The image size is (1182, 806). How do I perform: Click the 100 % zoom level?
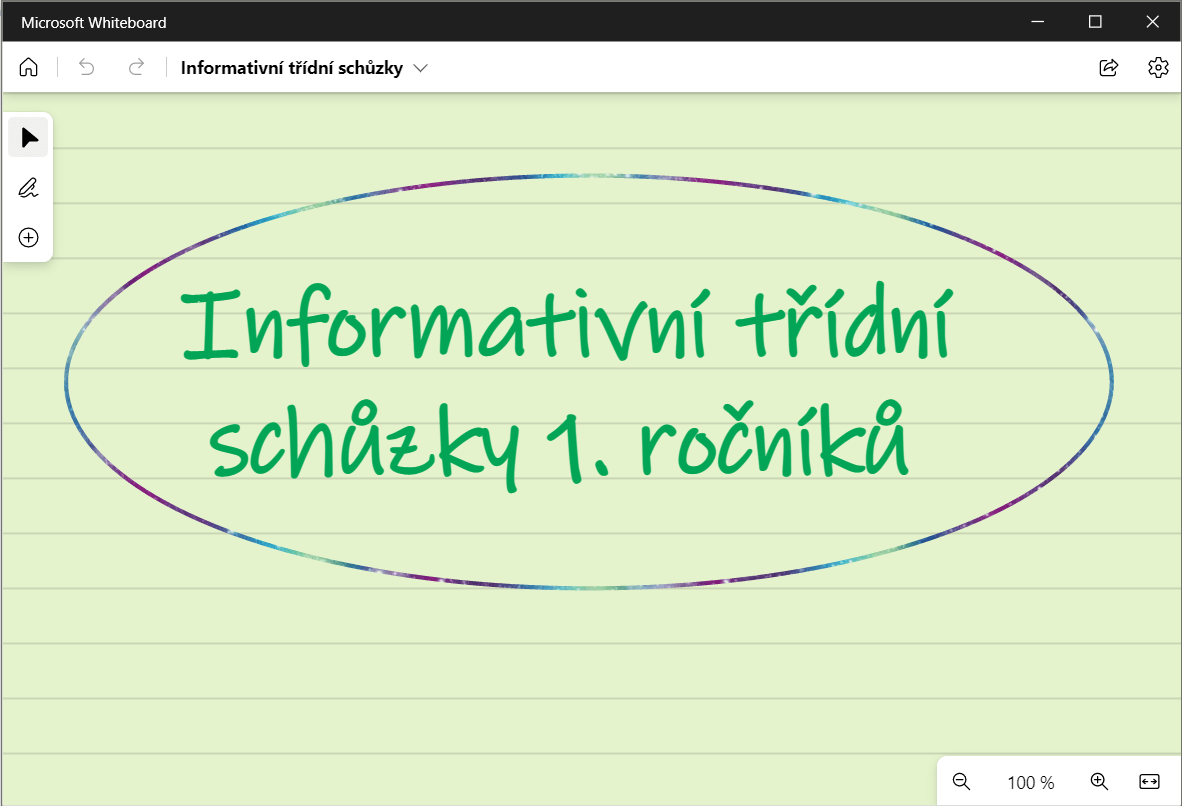(x=1030, y=782)
